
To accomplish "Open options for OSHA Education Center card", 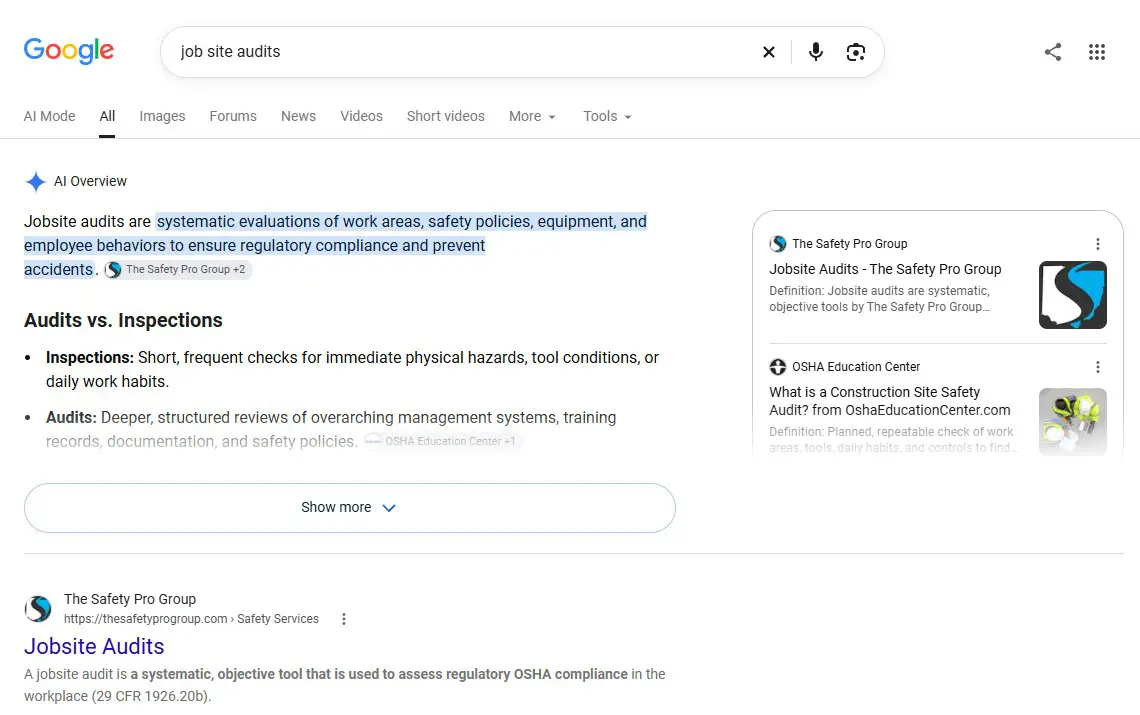I will pyautogui.click(x=1098, y=367).
